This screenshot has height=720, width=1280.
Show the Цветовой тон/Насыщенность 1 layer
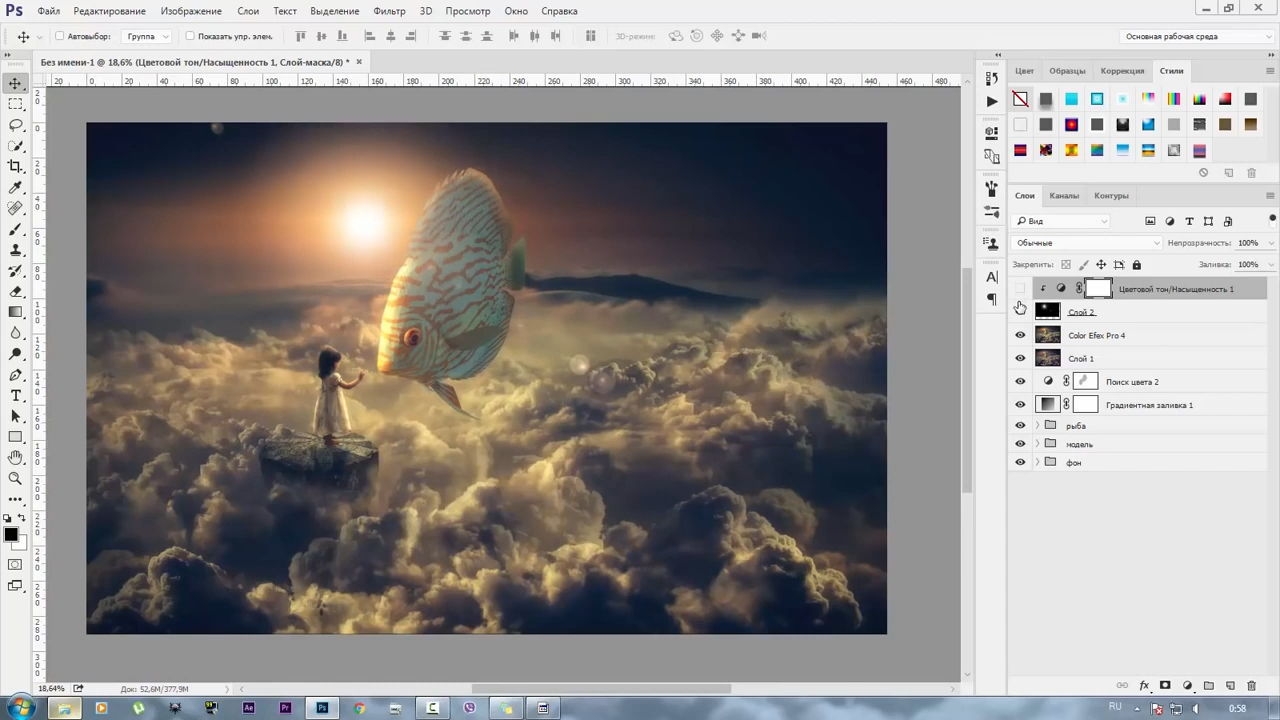tap(1020, 289)
